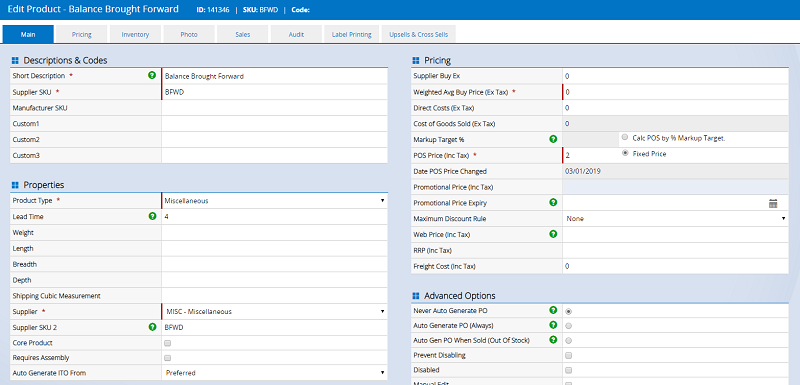This screenshot has height=385, width=800.
Task: Open help icon for Short Description
Action: [x=152, y=75]
